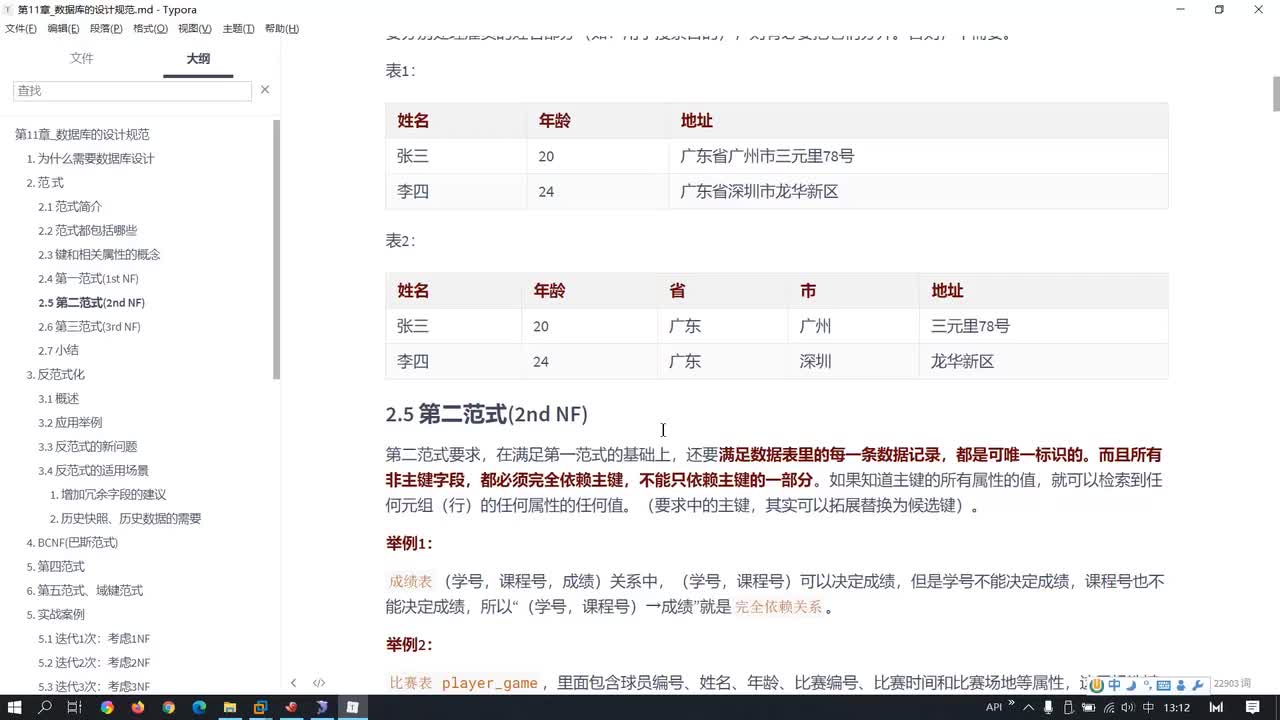Open IME toolbox wrench icon
The height and width of the screenshot is (720, 1280).
[x=1198, y=685]
